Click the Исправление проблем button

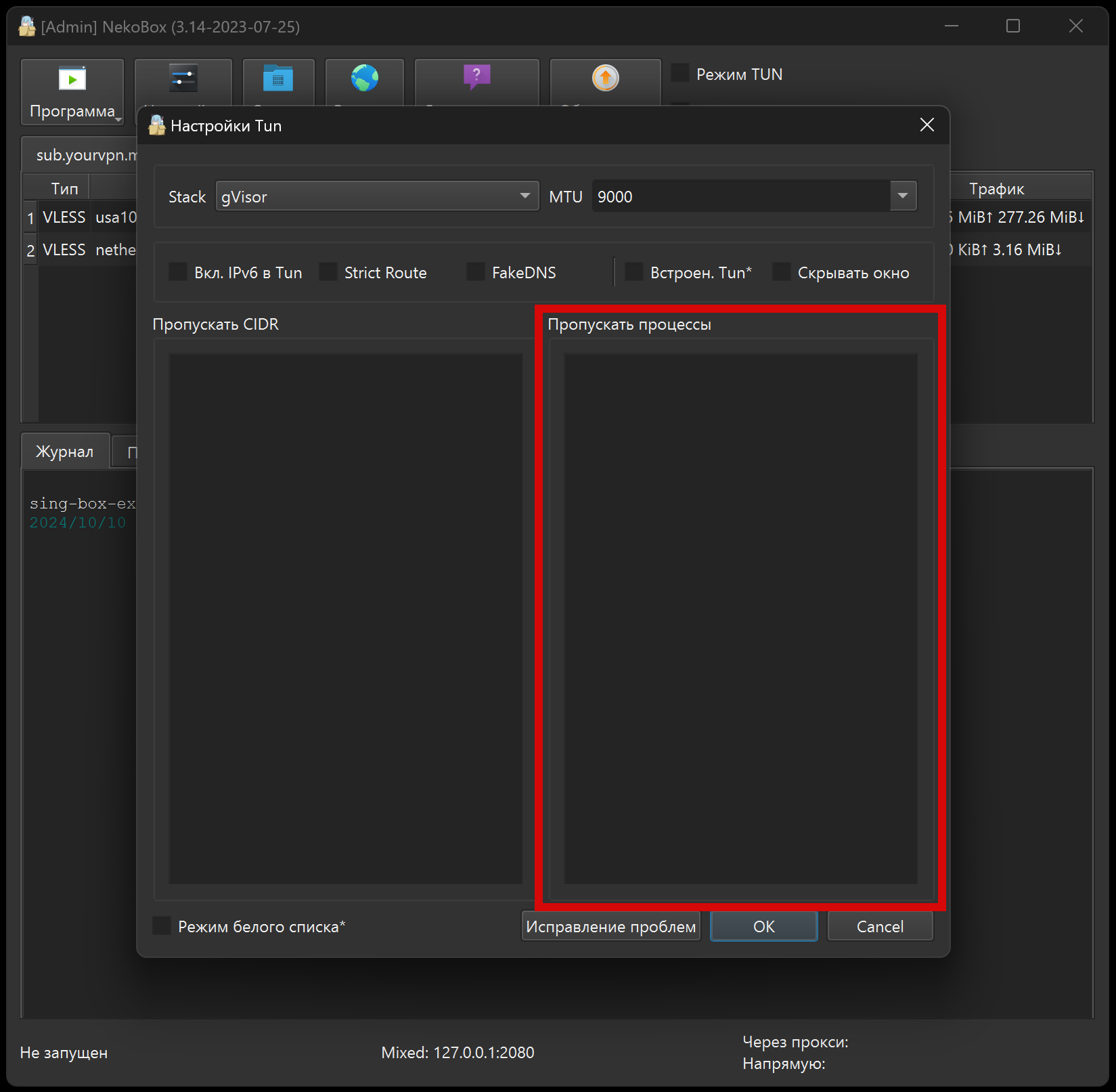tap(610, 926)
